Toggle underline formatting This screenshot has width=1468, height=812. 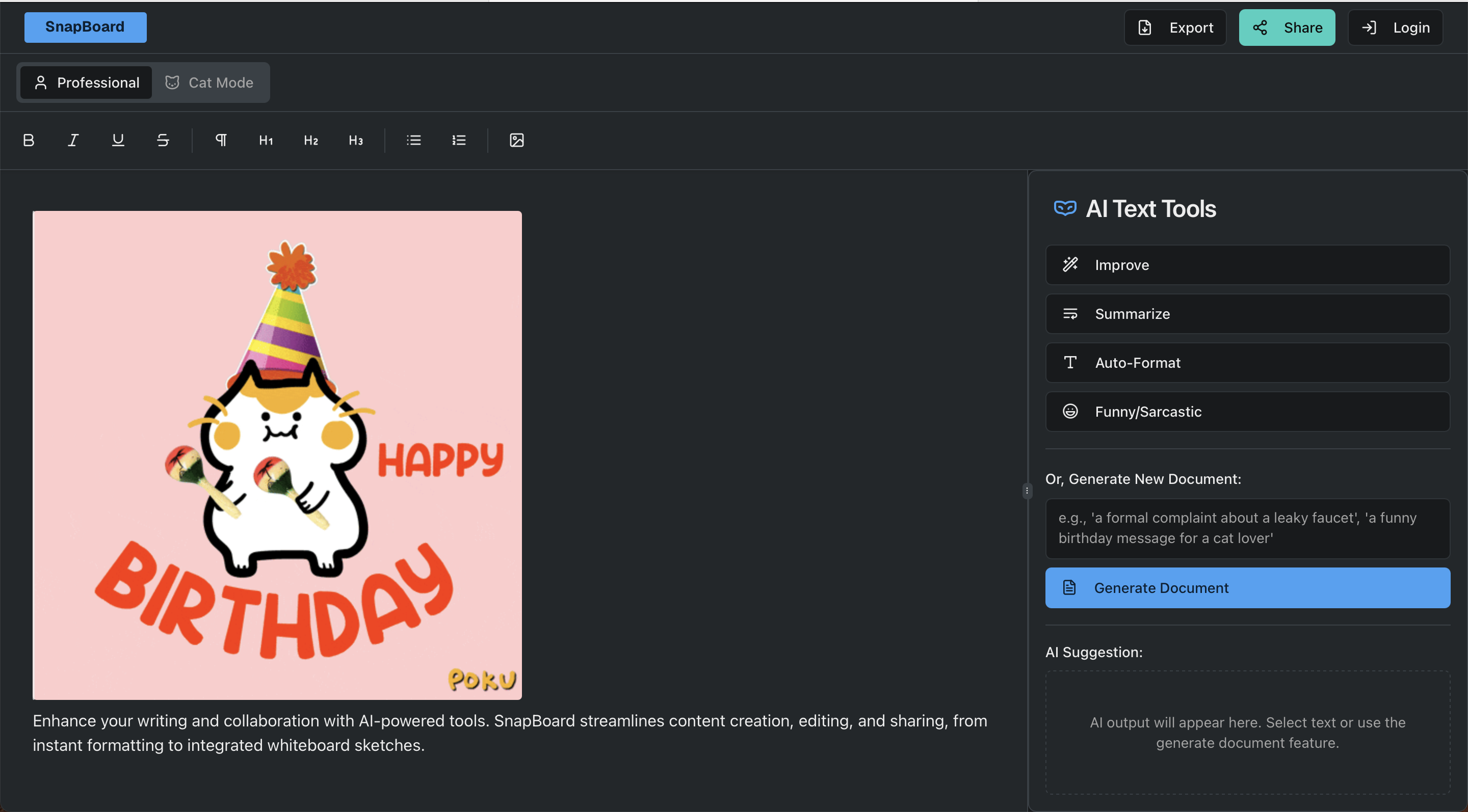point(118,140)
